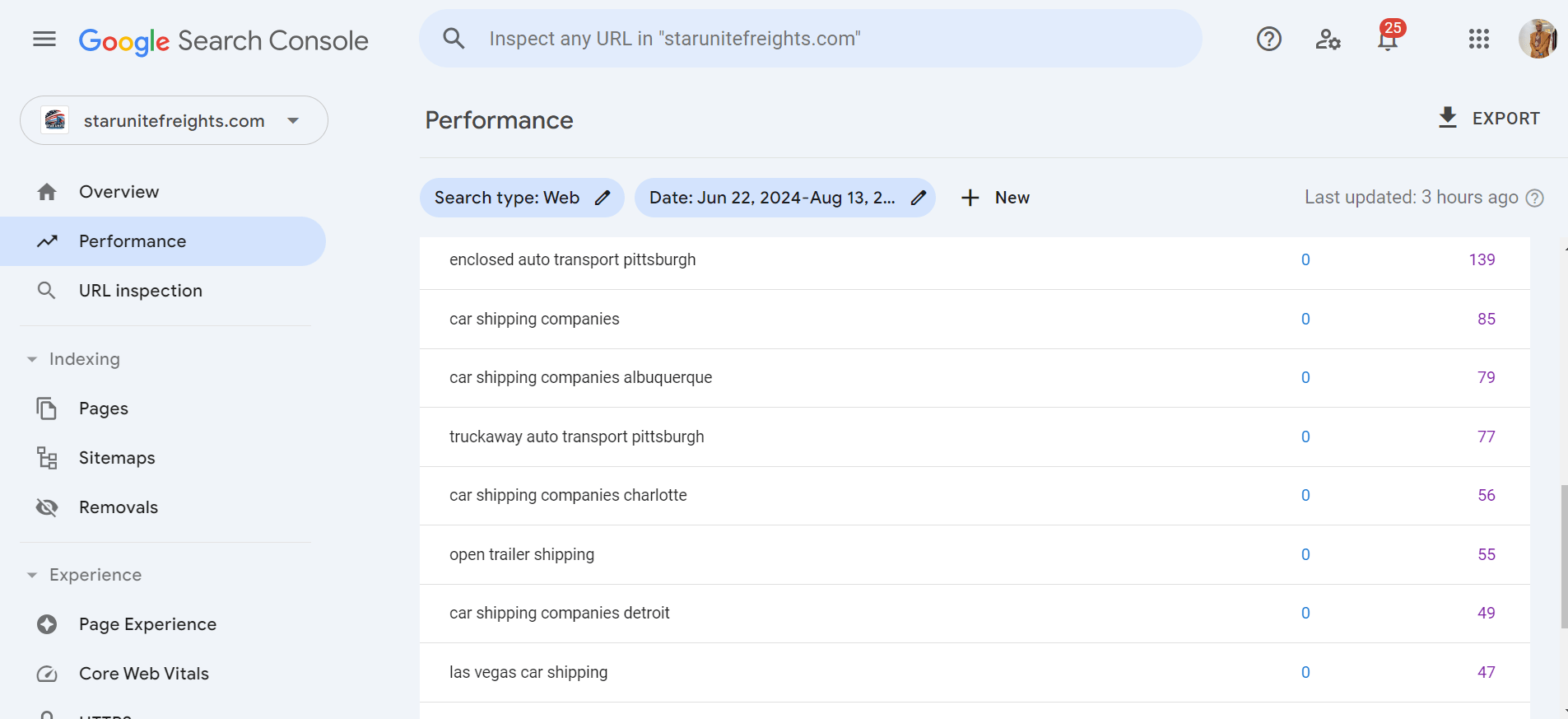This screenshot has width=1568, height=719.
Task: Click the Core Web Vitals gauge icon
Action: [47, 674]
